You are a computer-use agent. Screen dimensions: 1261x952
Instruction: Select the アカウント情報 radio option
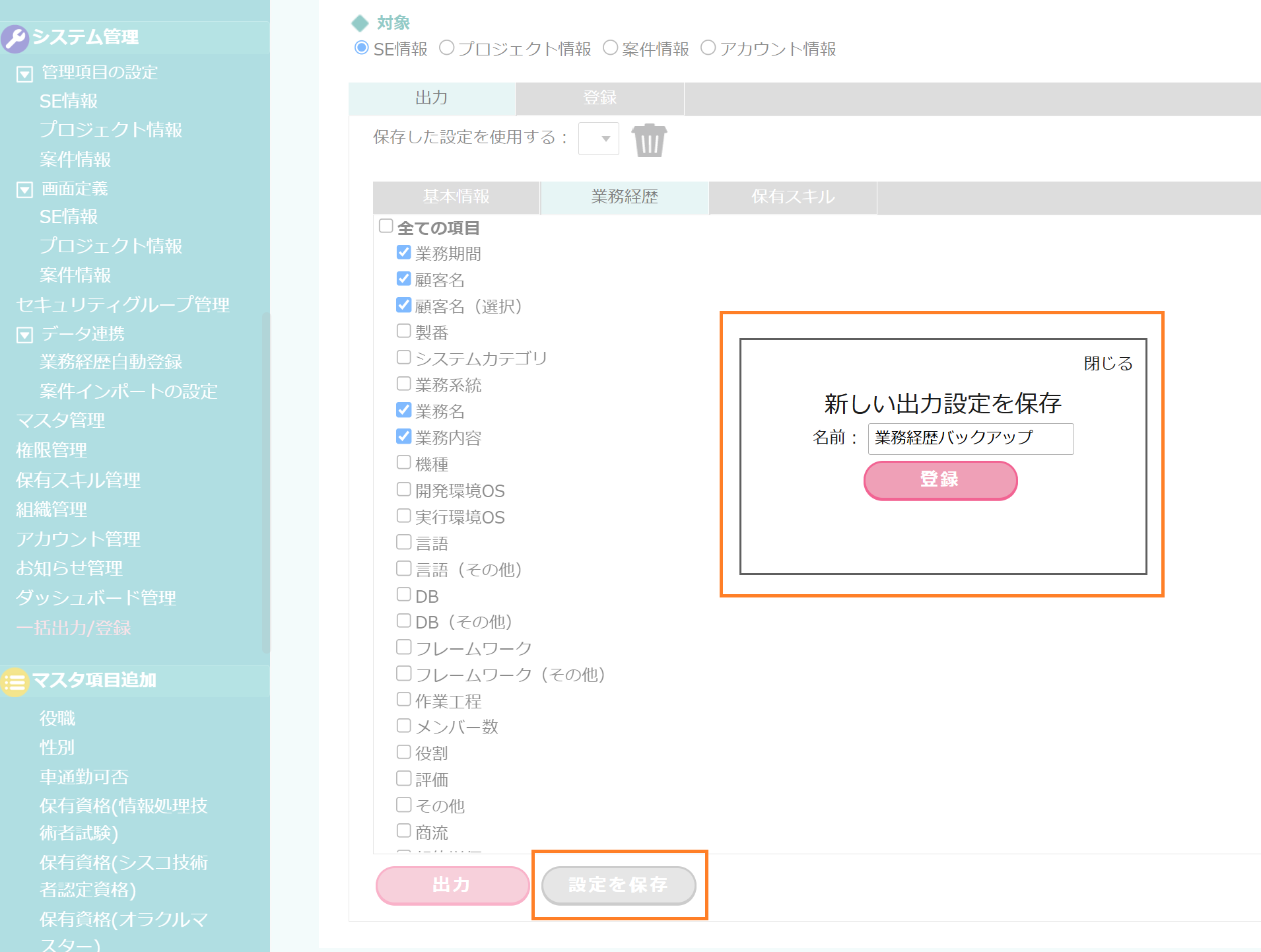click(x=708, y=48)
